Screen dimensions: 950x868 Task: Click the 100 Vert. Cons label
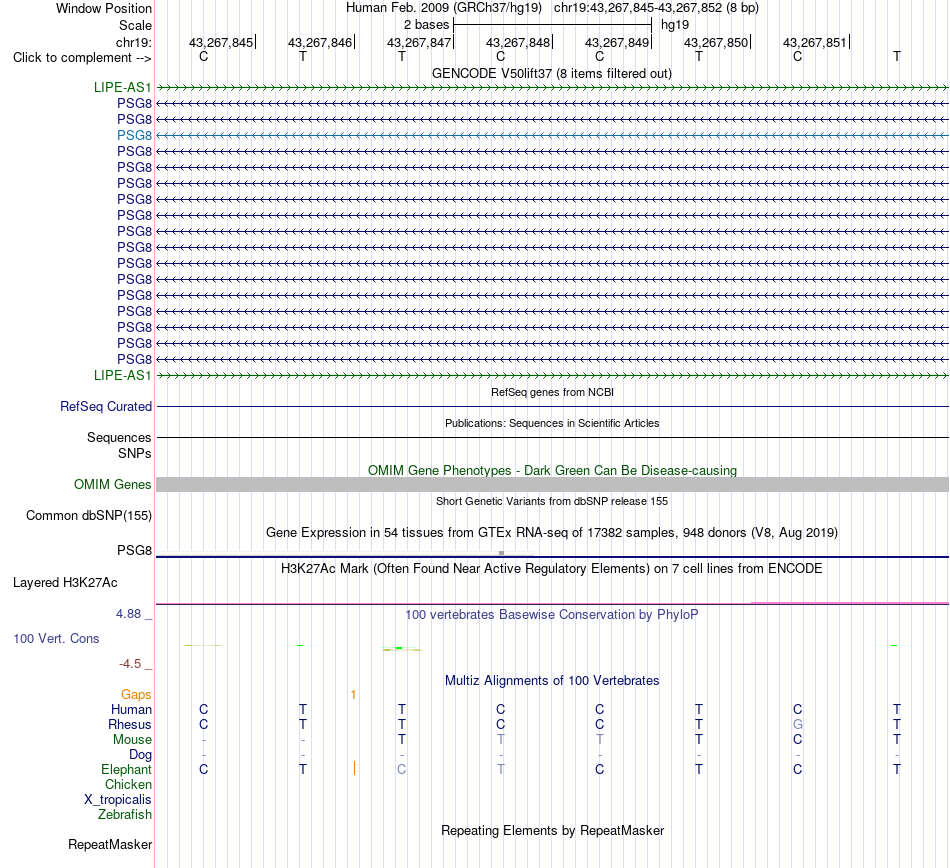pos(56,638)
